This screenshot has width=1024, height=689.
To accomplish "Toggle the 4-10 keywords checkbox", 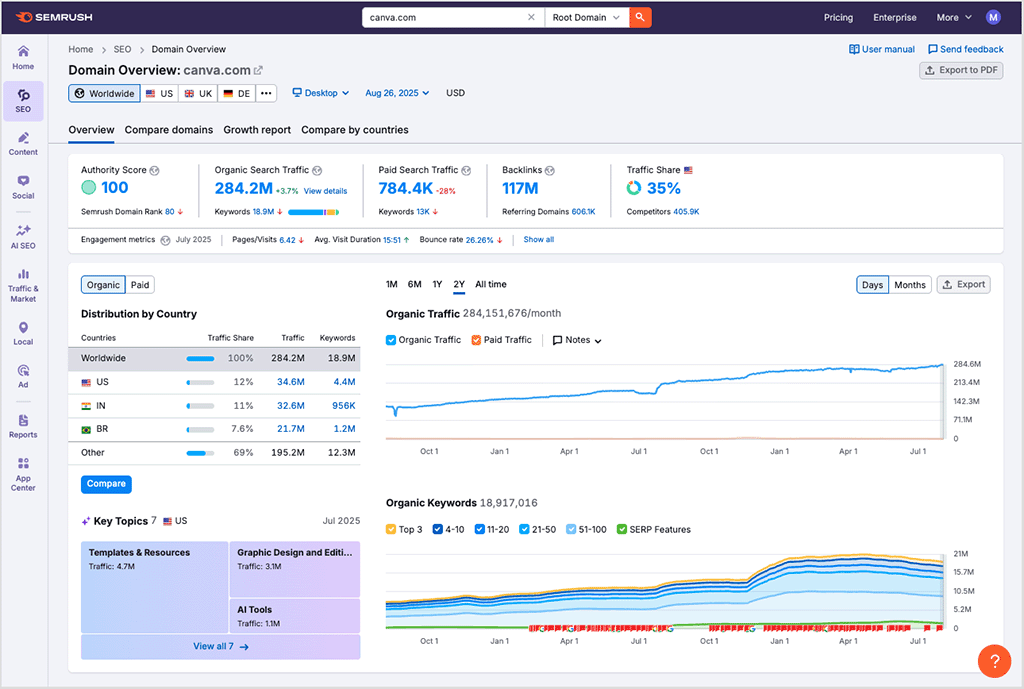I will point(438,530).
